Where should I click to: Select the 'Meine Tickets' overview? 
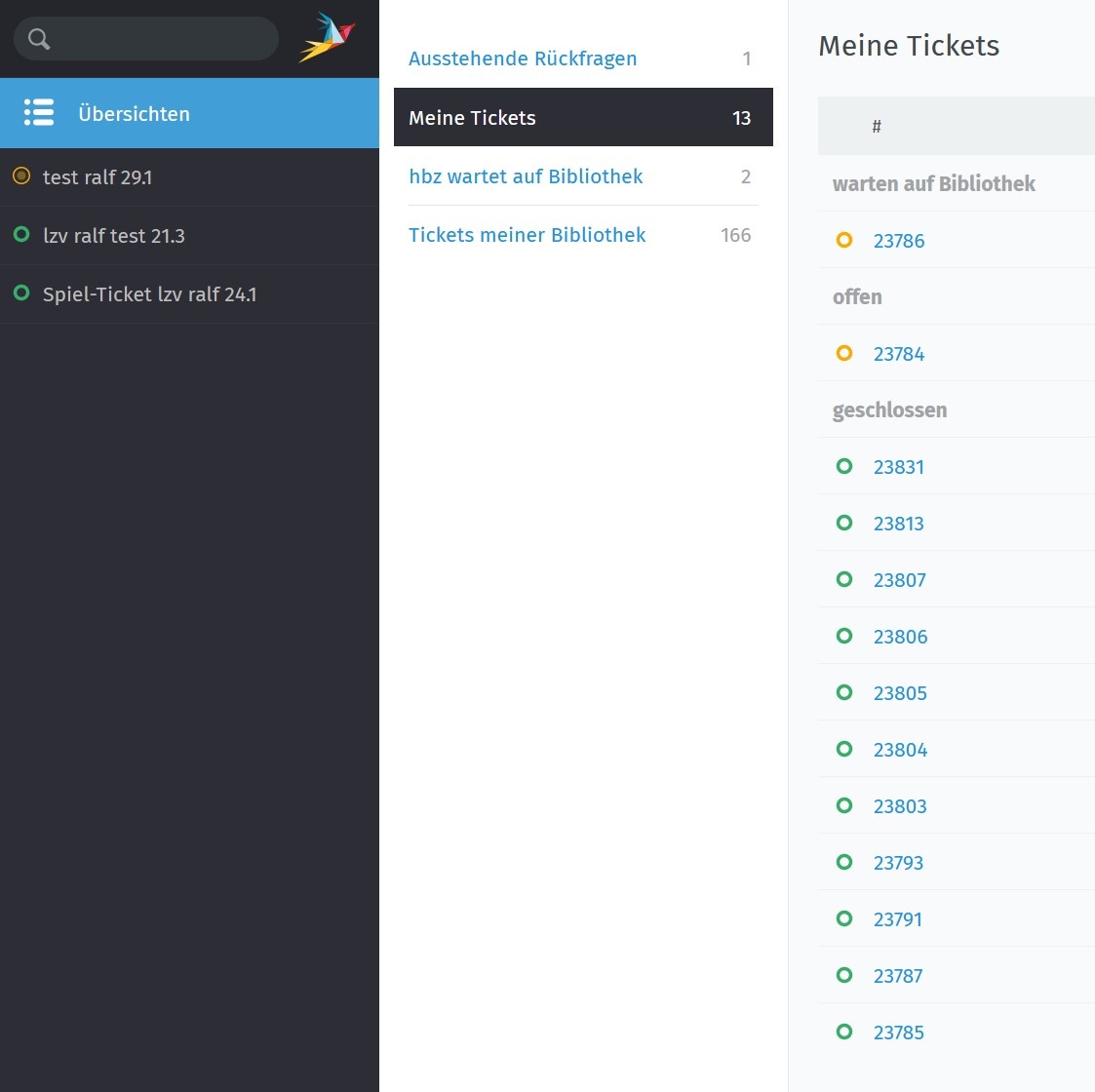click(x=582, y=118)
